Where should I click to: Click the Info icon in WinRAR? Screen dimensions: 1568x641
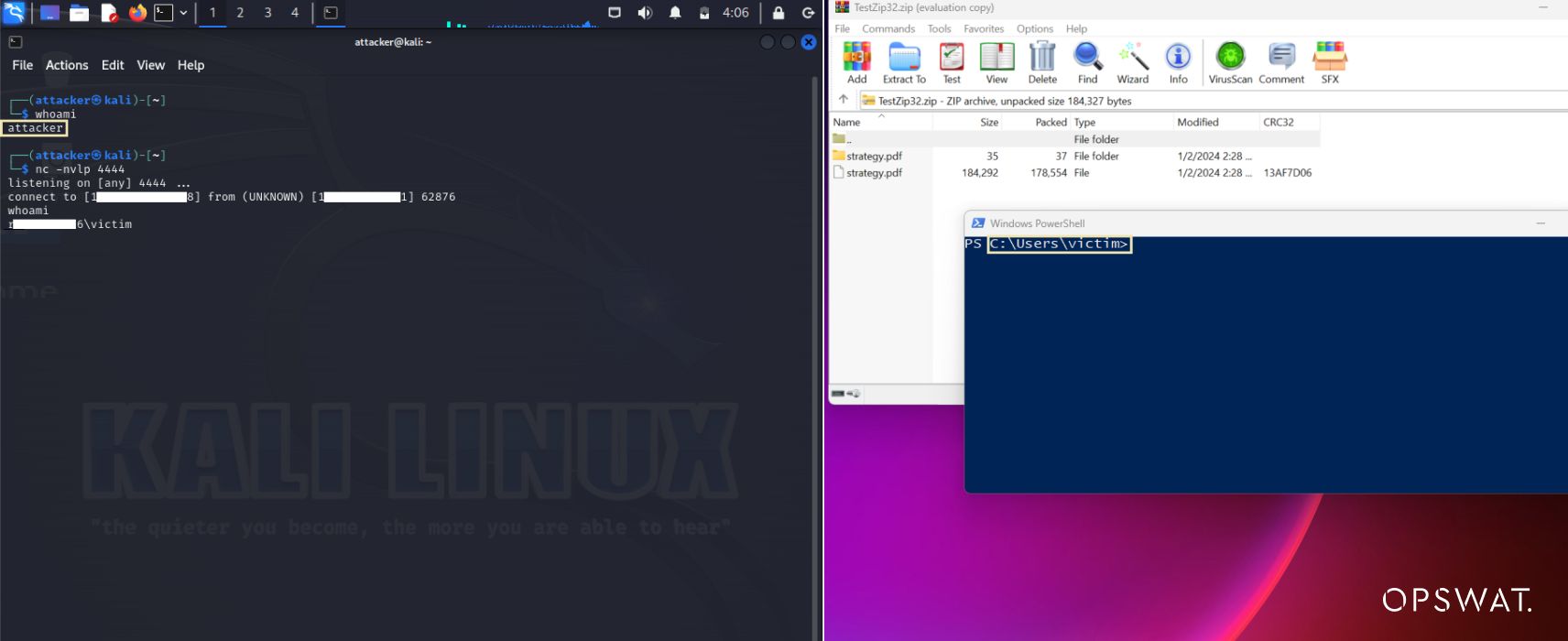1178,62
